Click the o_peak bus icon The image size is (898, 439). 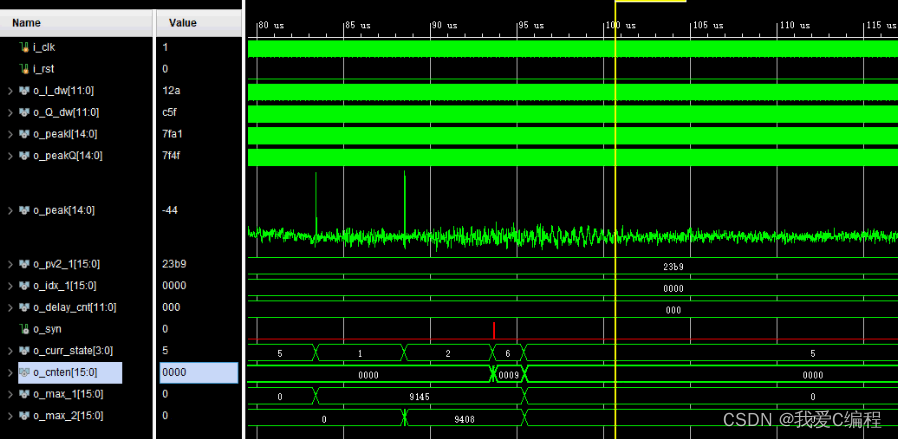pos(25,211)
